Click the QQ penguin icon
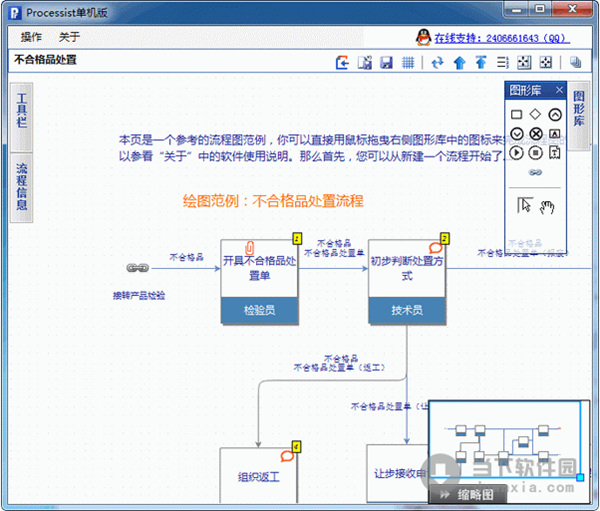 click(423, 38)
